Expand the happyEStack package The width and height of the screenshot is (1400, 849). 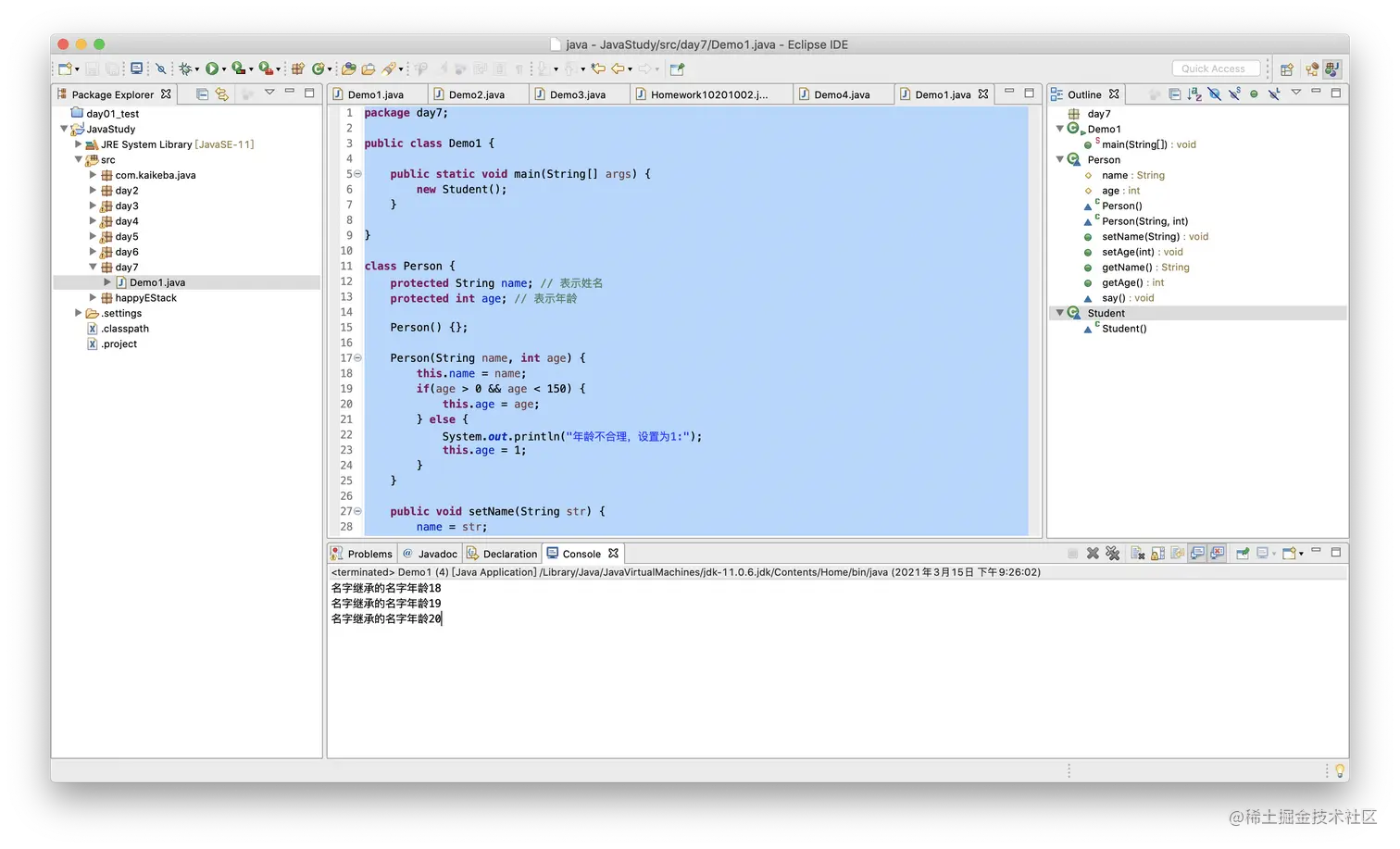coord(93,297)
